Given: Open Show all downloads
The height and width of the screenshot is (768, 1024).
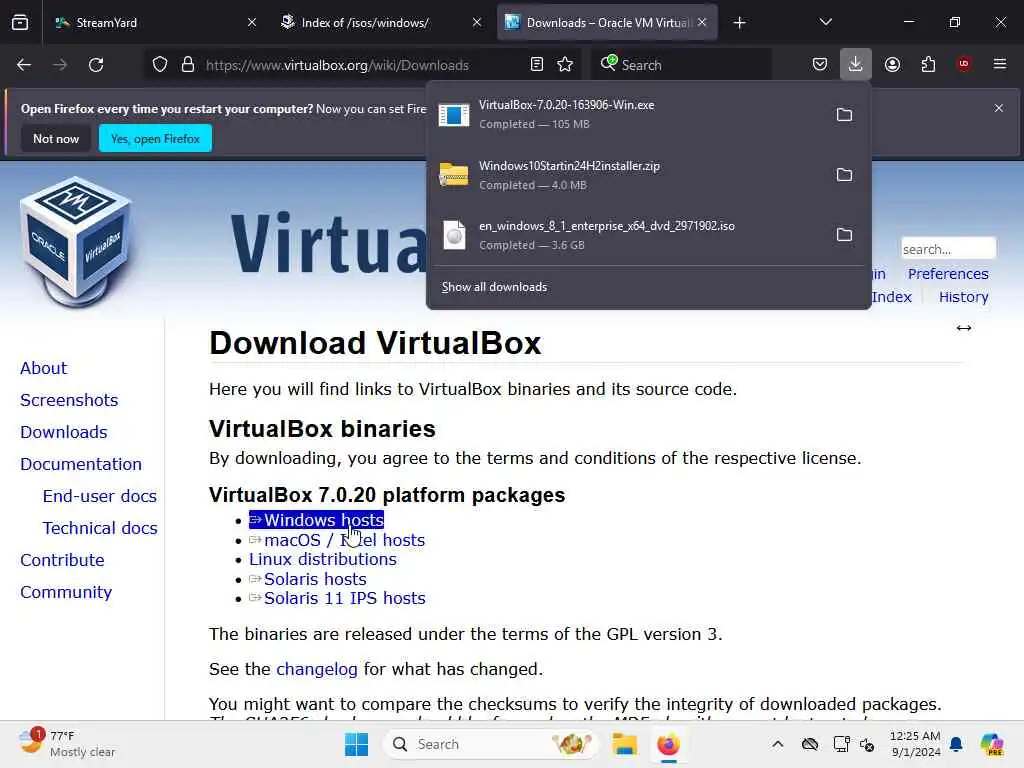Looking at the screenshot, I should tap(494, 287).
